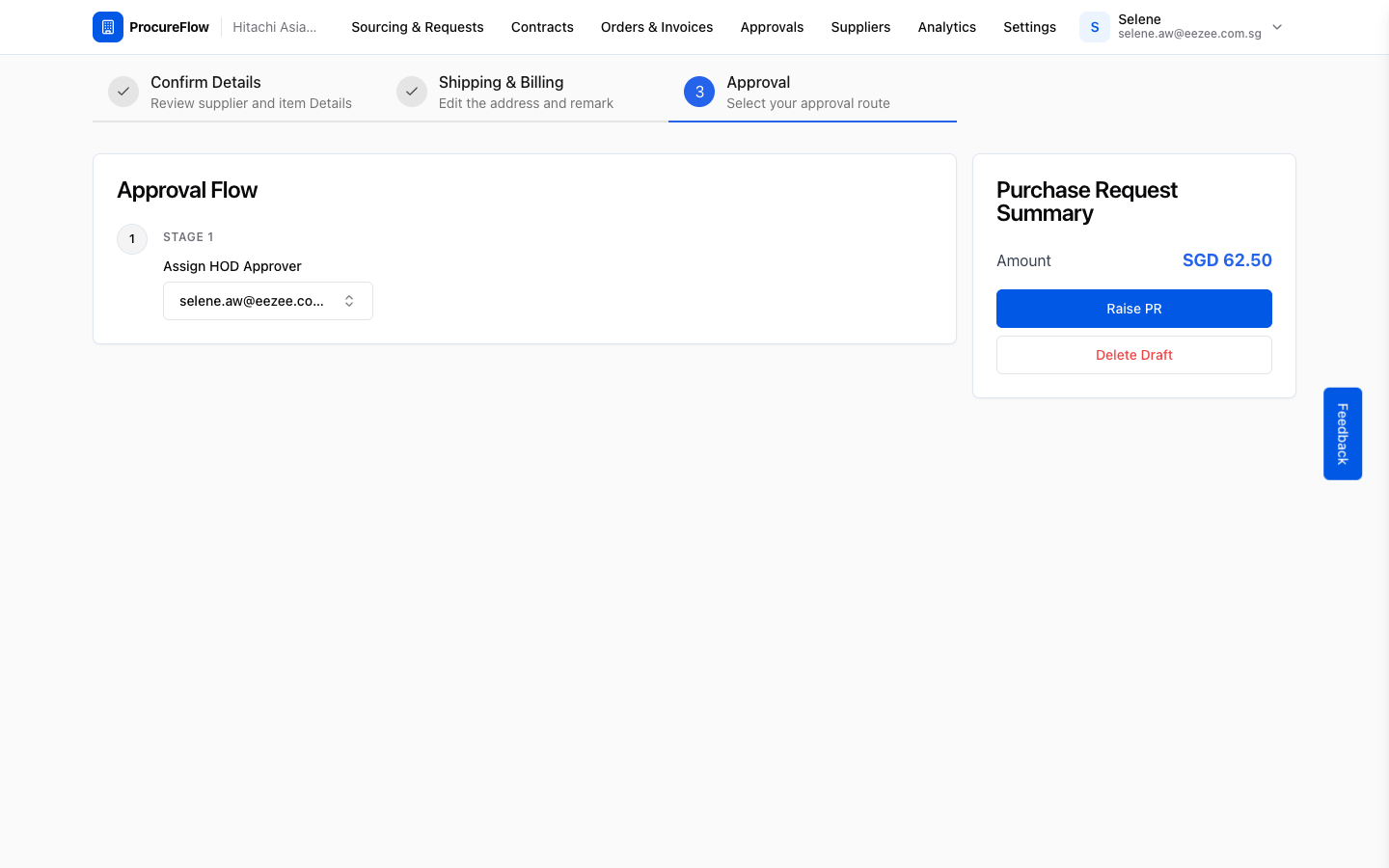Open Orders & Invoices menu

(x=657, y=27)
